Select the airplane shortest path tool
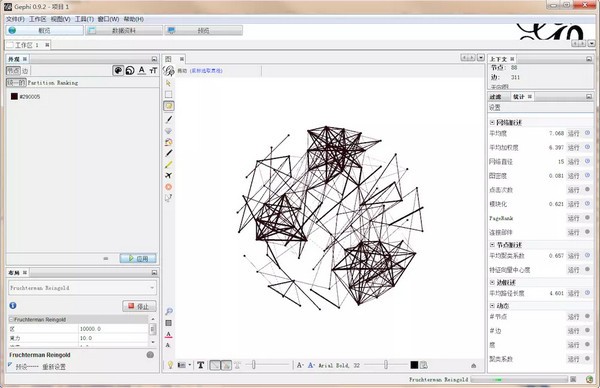 pos(168,176)
